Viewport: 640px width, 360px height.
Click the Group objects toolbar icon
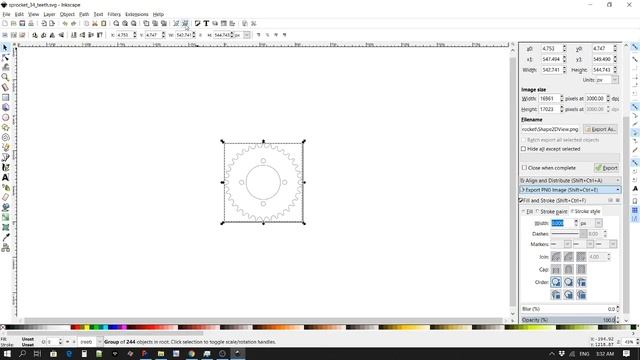(176, 24)
